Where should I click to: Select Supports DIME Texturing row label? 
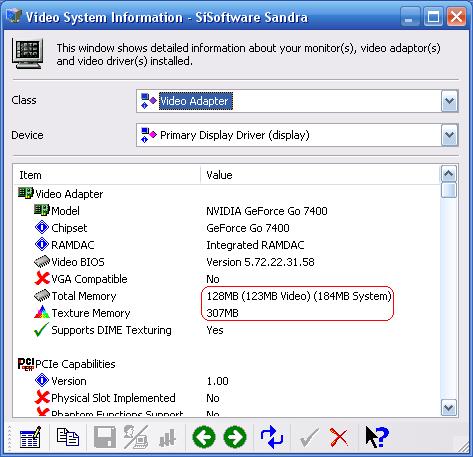coord(111,330)
